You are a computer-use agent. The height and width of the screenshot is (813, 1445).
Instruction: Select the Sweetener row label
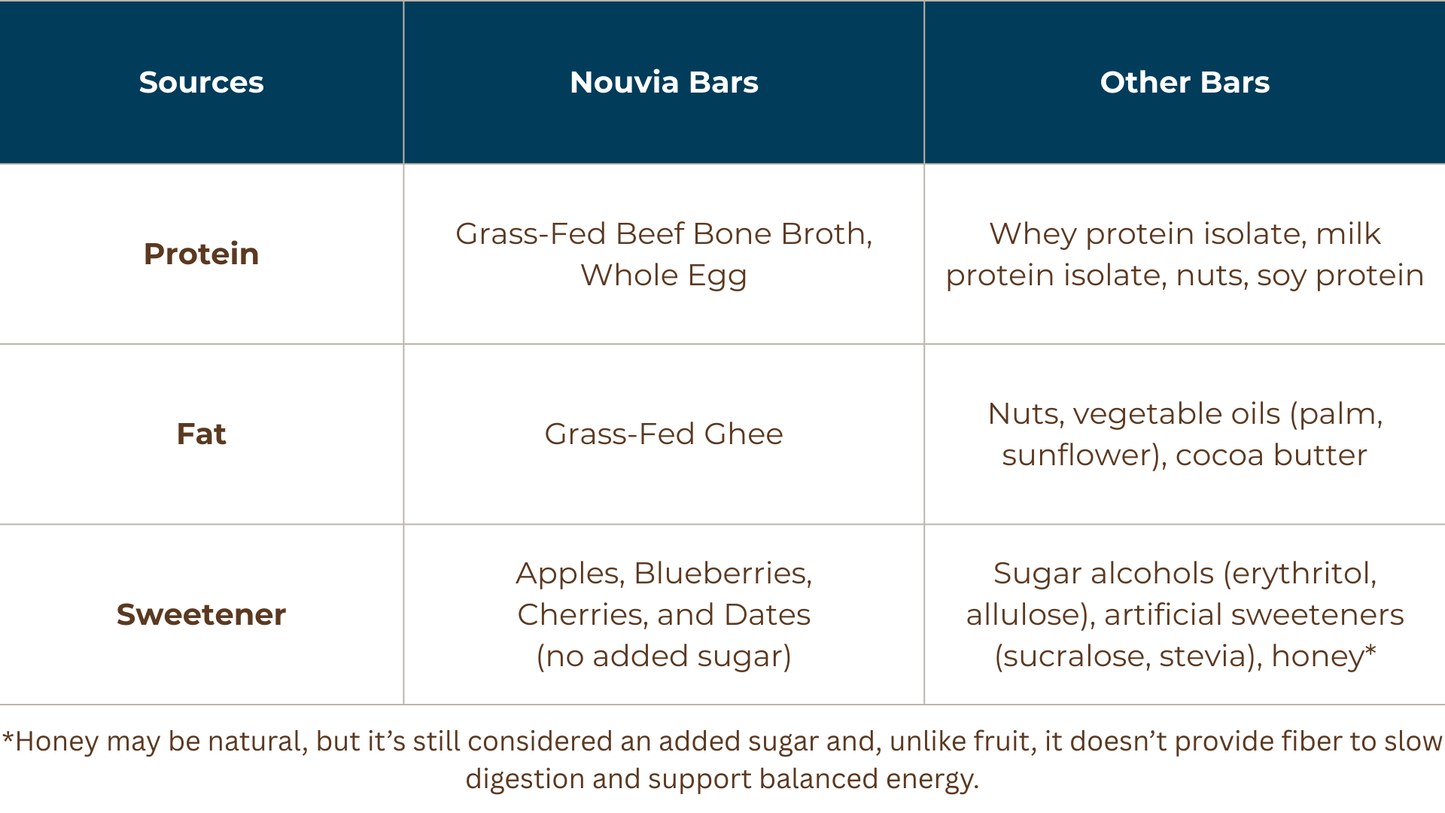[201, 614]
